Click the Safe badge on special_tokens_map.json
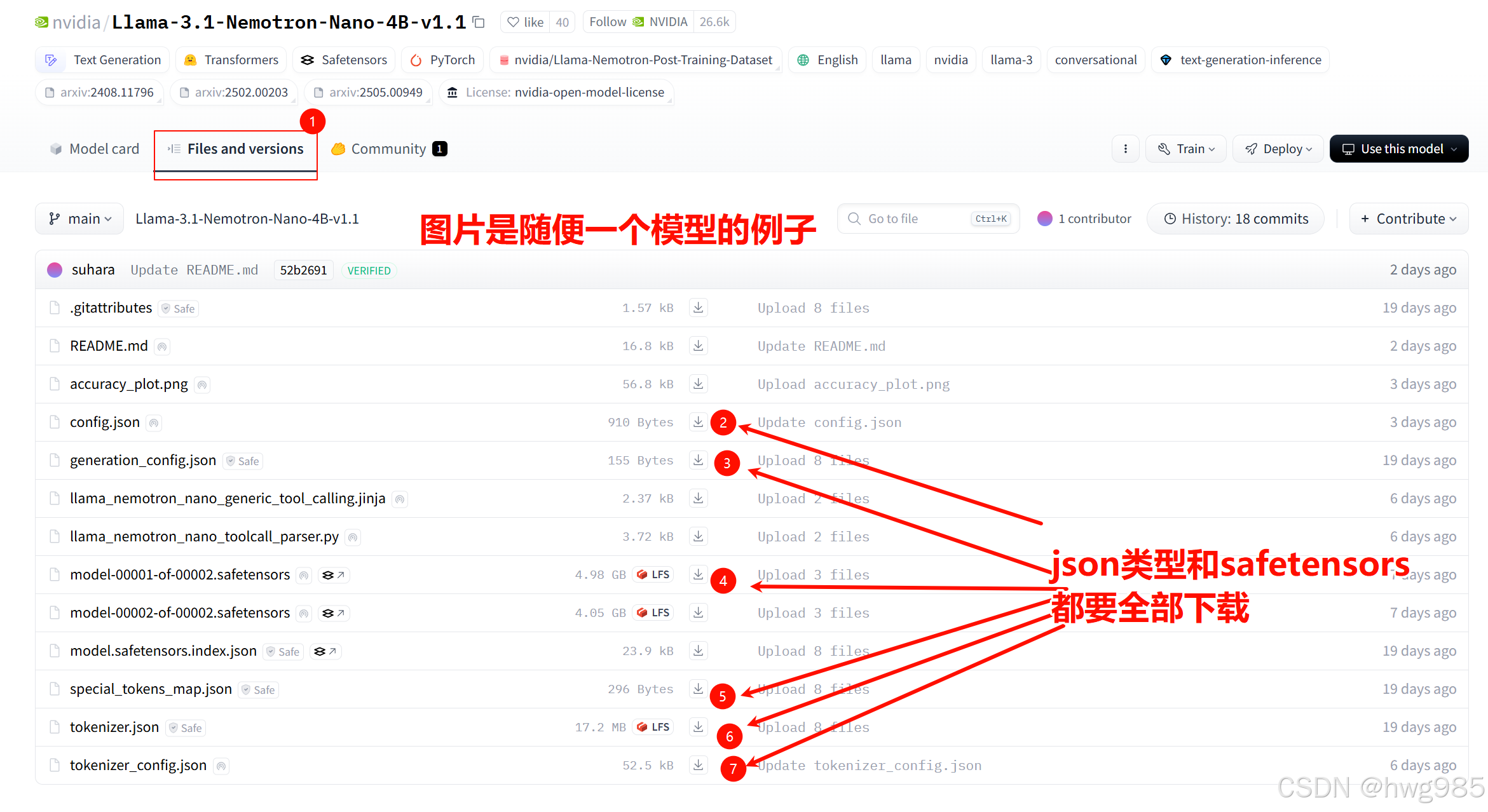 point(258,689)
